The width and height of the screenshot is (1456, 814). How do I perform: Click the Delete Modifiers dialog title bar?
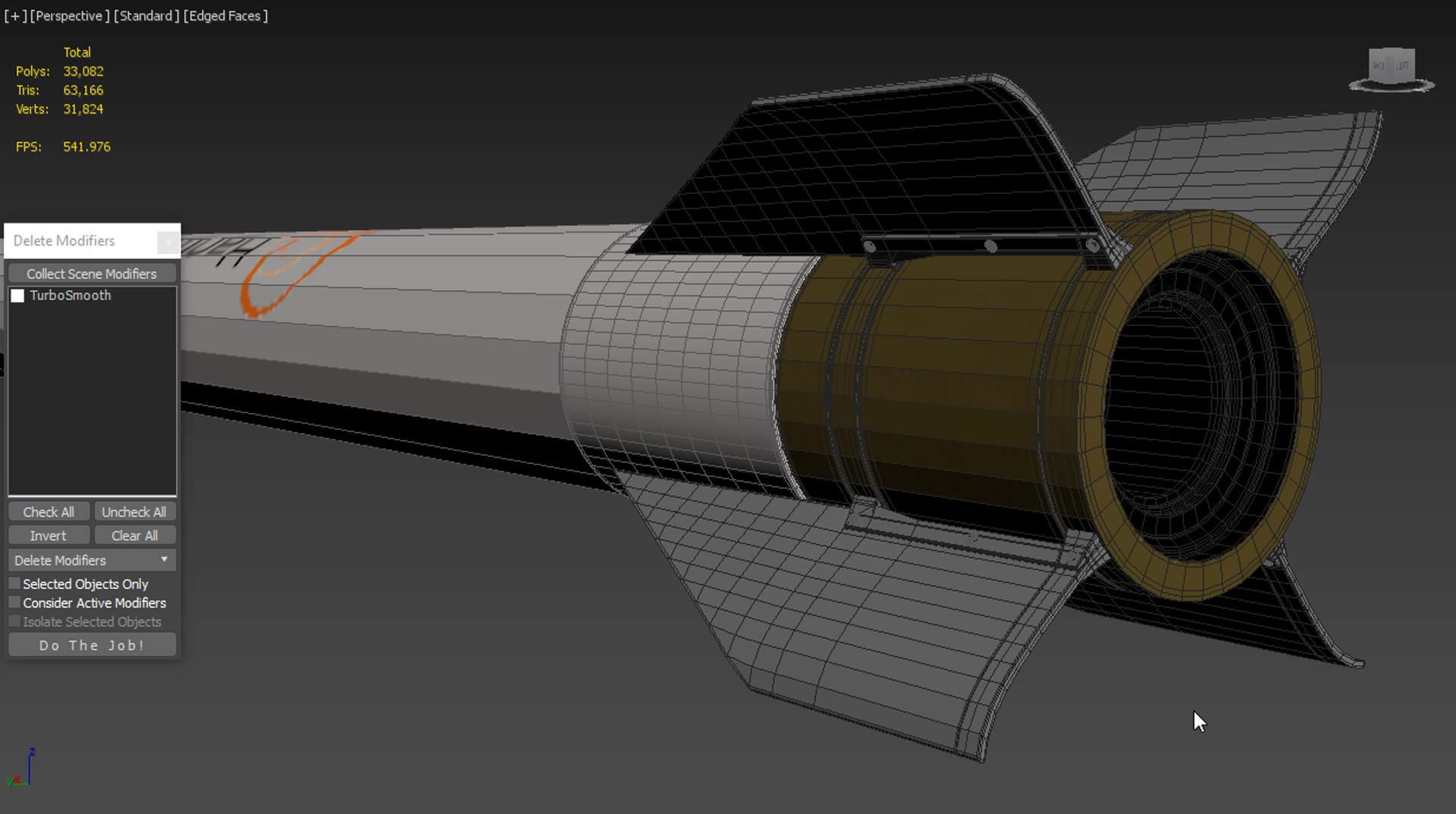coord(82,241)
